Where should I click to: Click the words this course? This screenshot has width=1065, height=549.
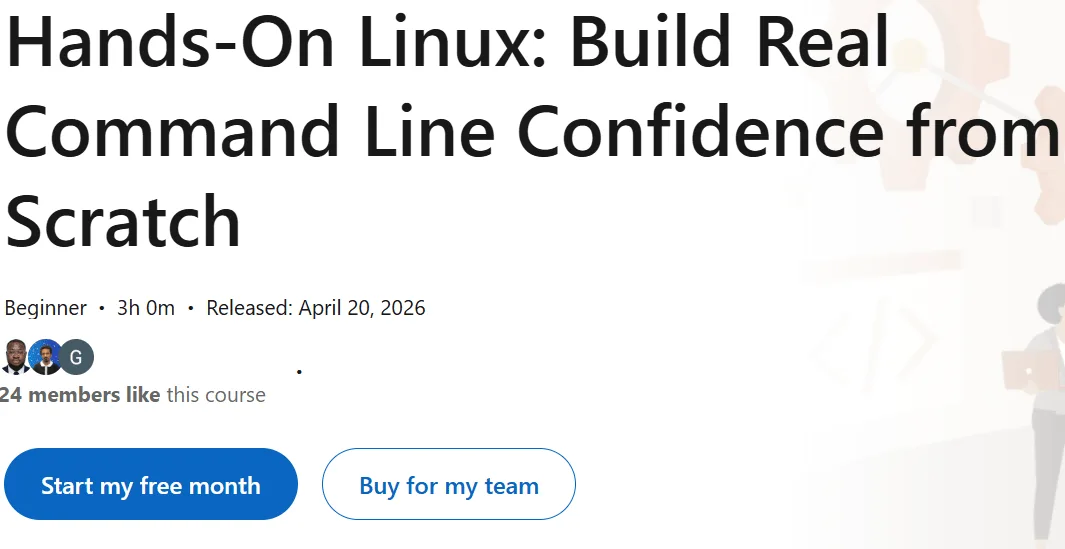216,395
